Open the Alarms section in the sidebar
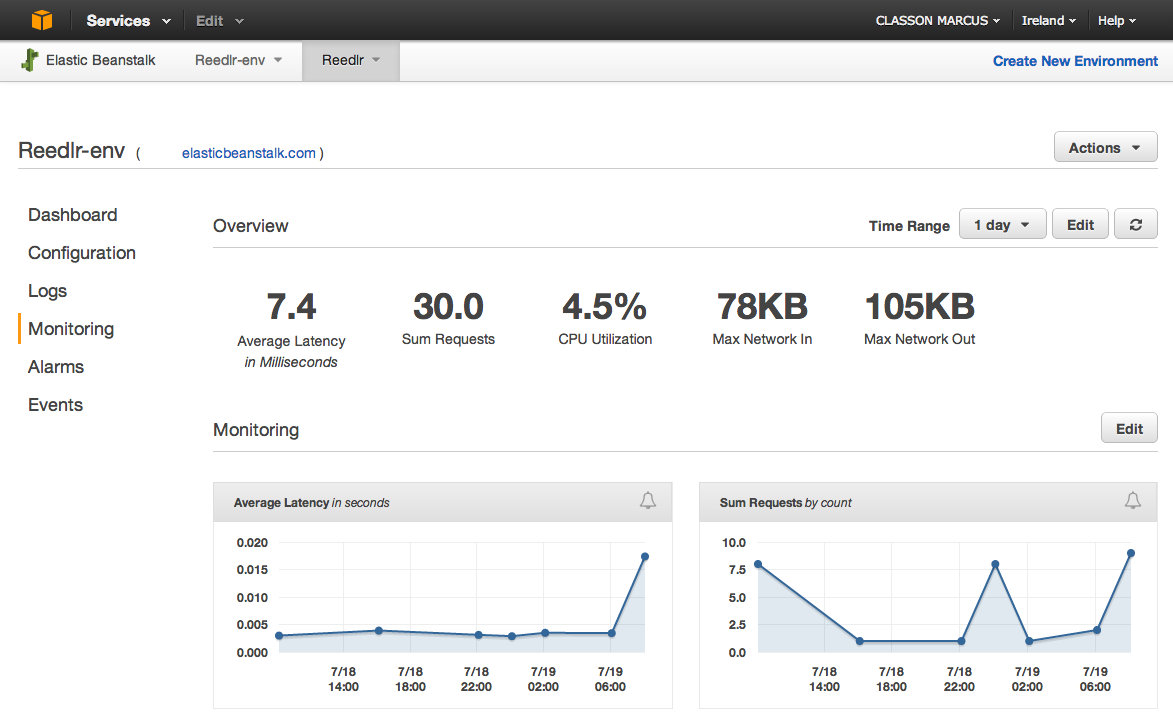 pos(56,367)
